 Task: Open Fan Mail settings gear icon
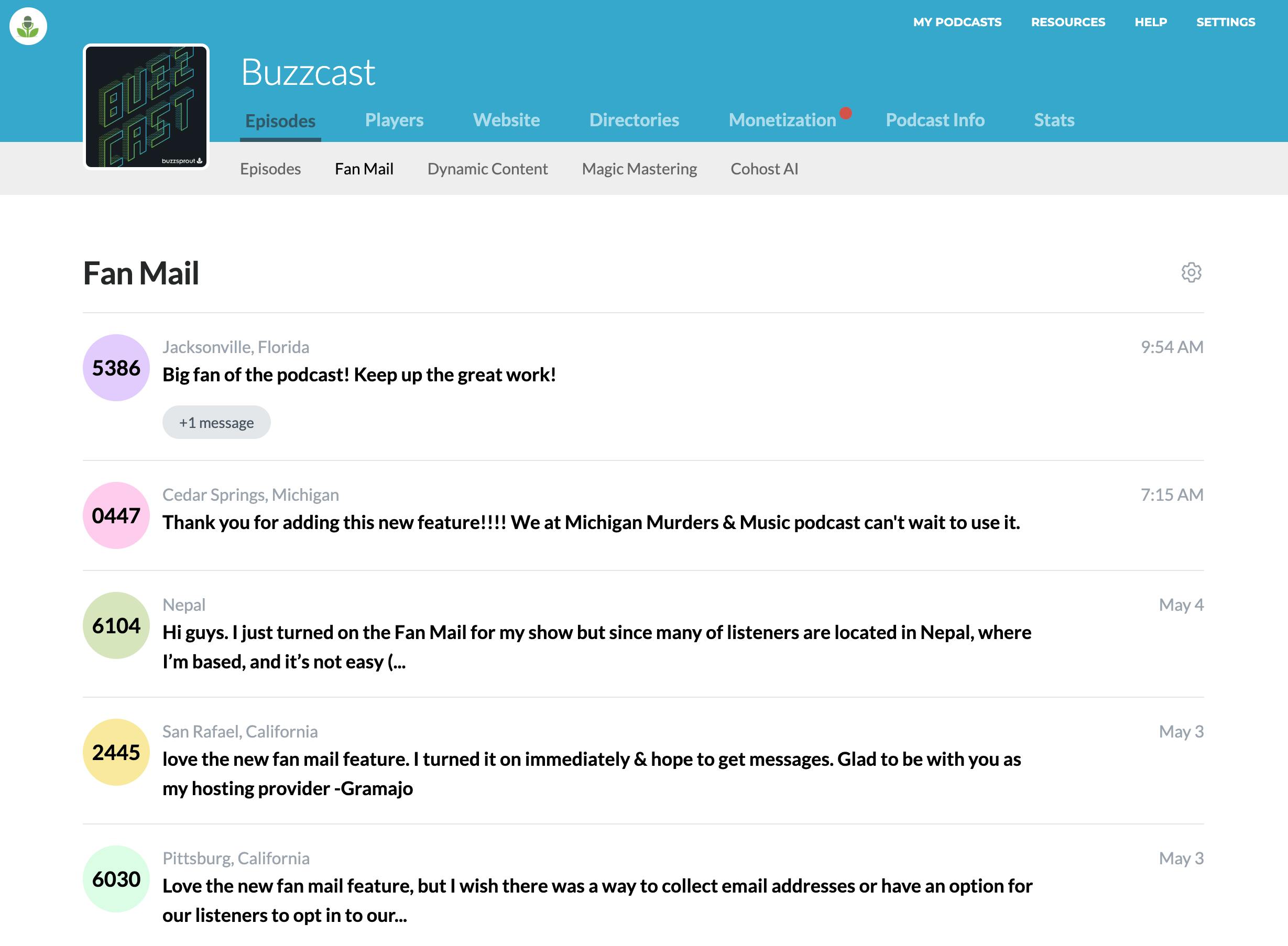[x=1191, y=272]
